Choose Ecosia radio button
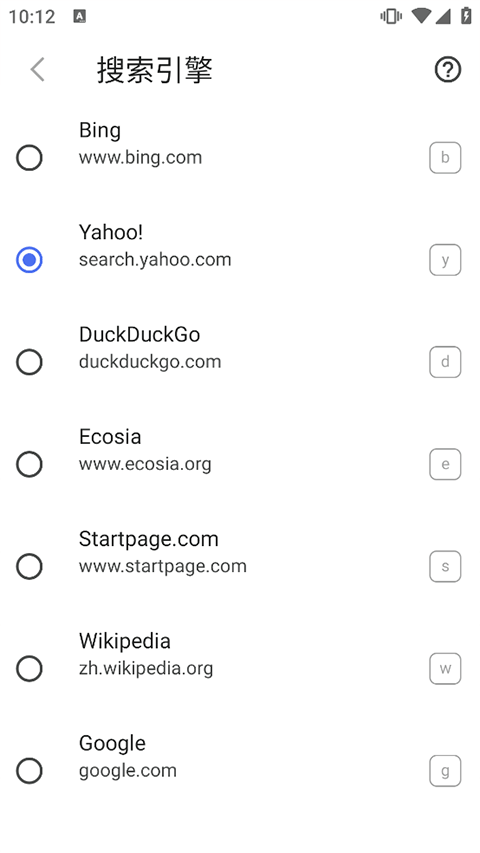Viewport: 480px width, 853px height. click(29, 464)
